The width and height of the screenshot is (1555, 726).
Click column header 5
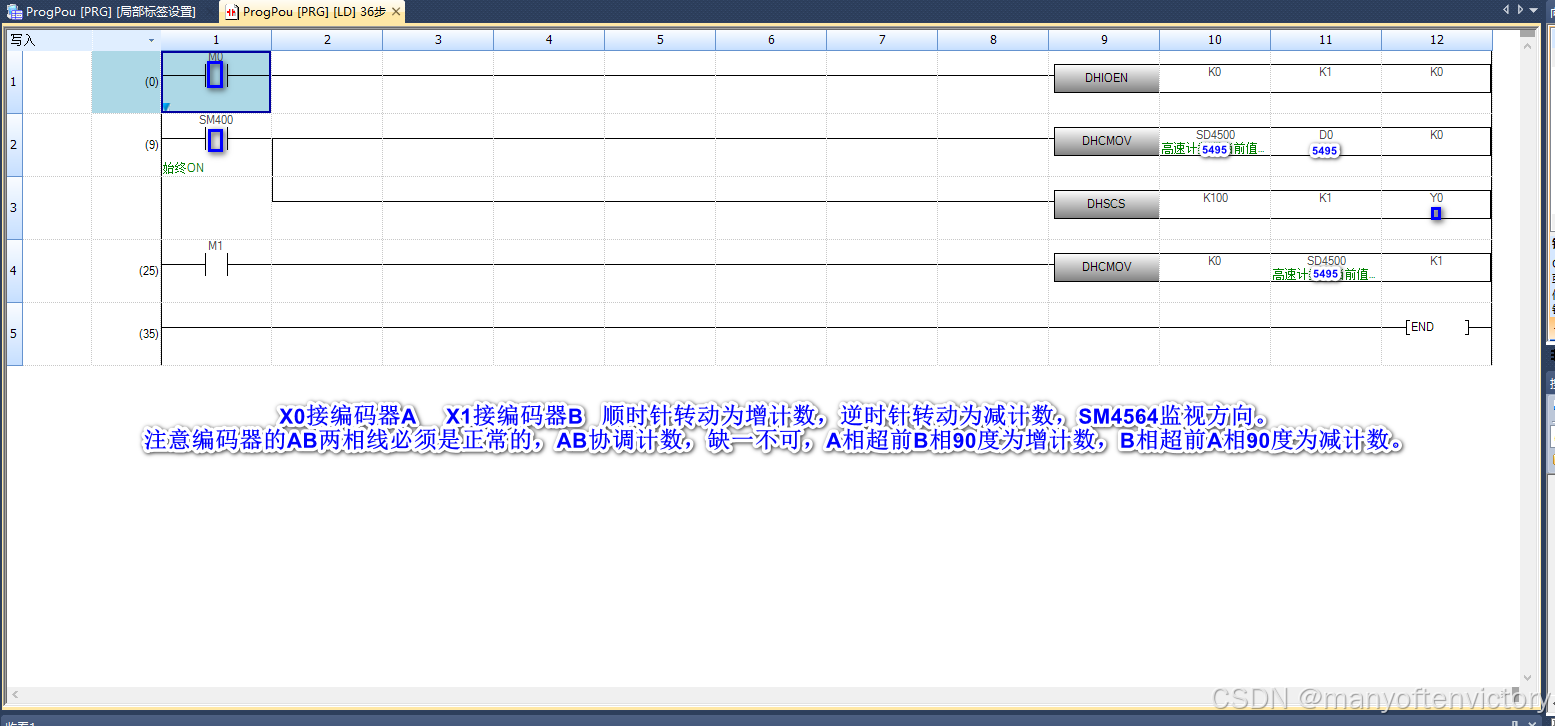pyautogui.click(x=660, y=40)
